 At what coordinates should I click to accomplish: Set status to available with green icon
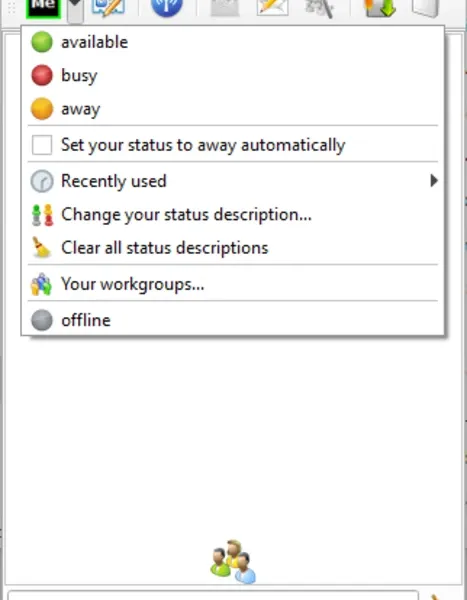233,42
